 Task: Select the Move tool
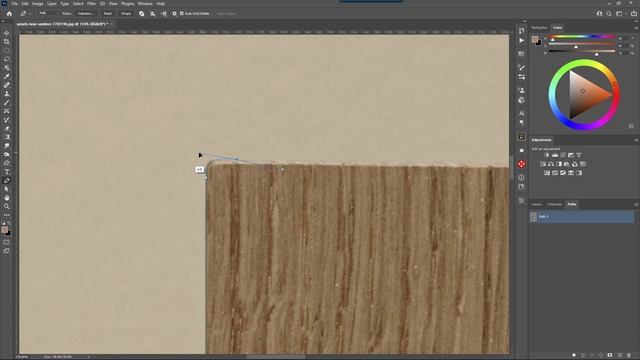7,33
